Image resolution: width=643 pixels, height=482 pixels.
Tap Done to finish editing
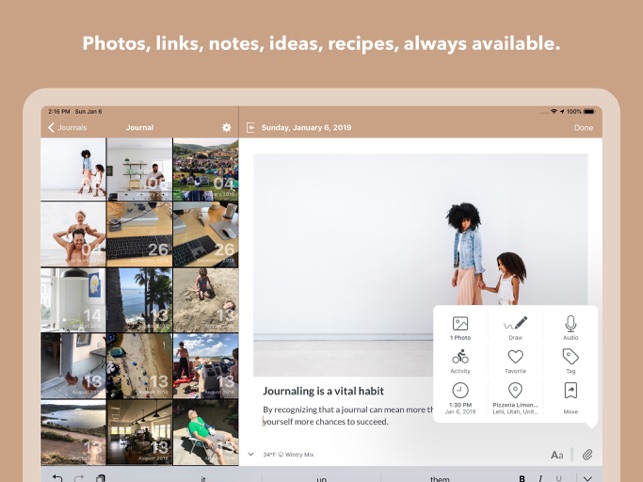click(584, 128)
